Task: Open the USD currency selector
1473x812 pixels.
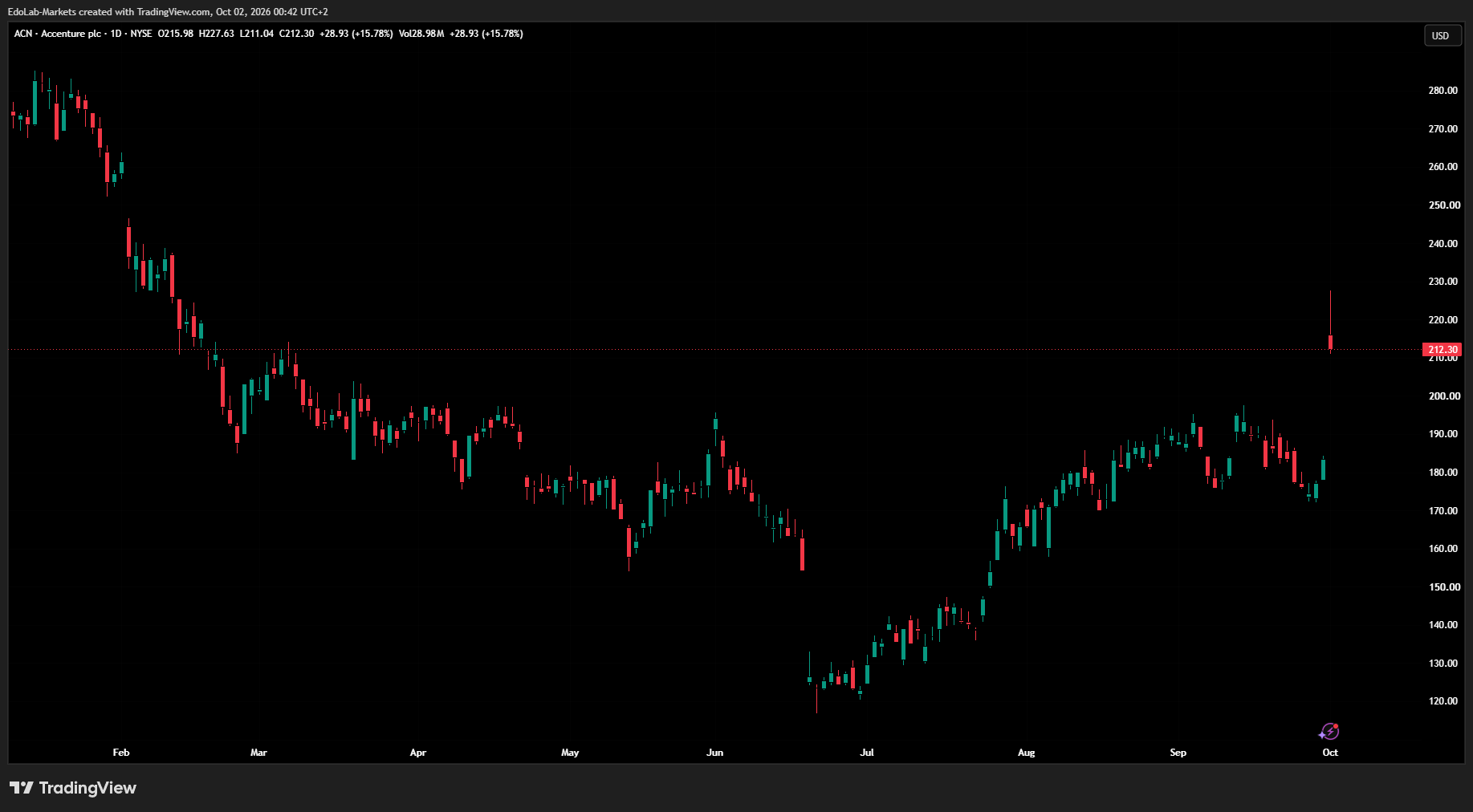Action: (1442, 35)
